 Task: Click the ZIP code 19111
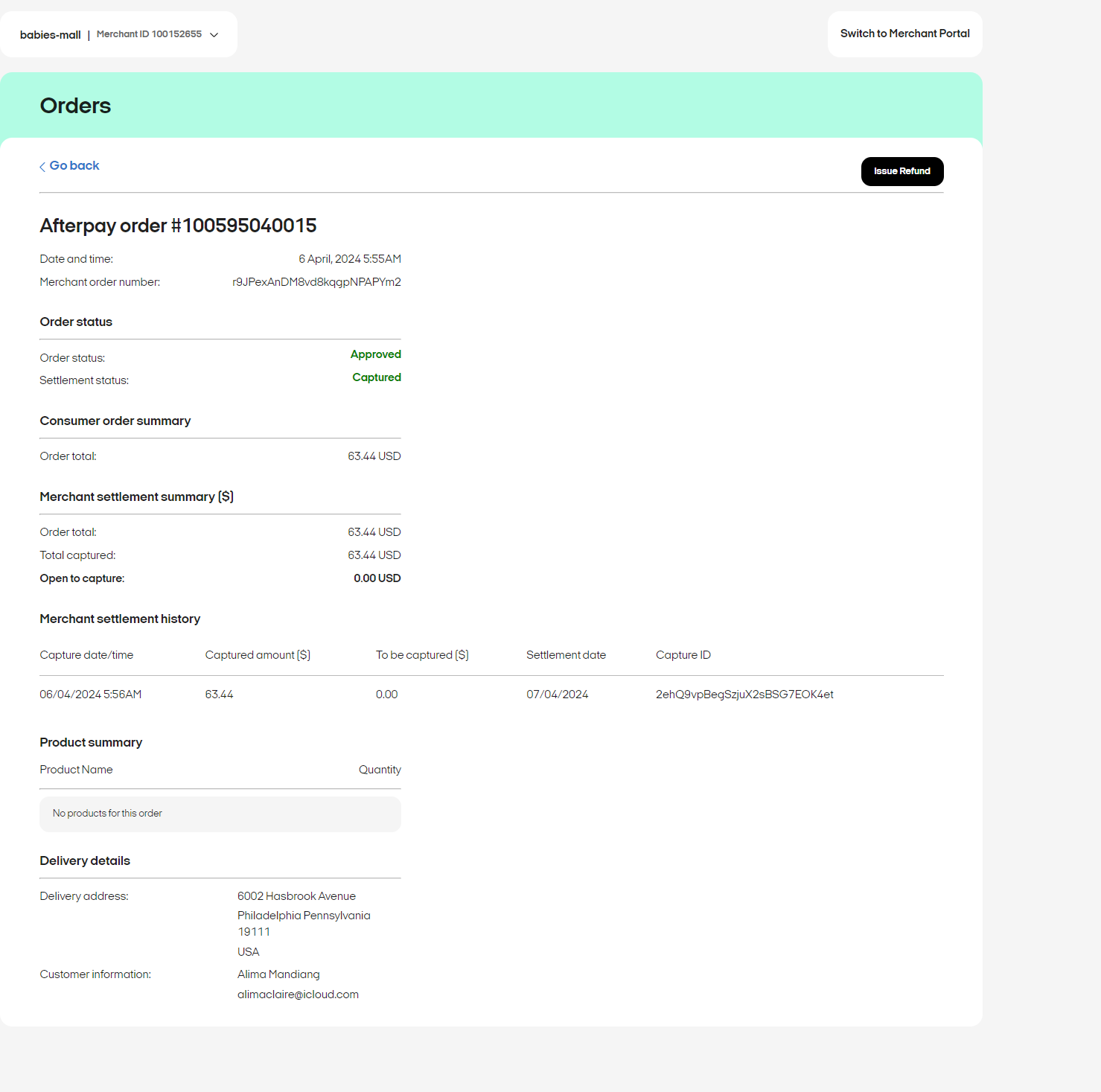coord(254,932)
